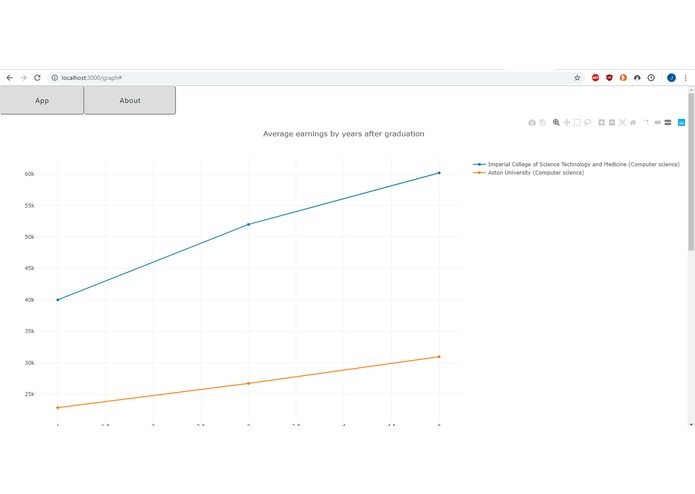Reload the page
This screenshot has height=494, width=695.
point(37,78)
